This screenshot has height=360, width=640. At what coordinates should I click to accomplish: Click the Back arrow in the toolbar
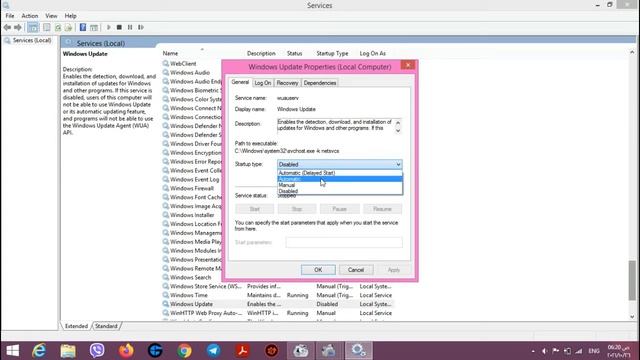7,27
